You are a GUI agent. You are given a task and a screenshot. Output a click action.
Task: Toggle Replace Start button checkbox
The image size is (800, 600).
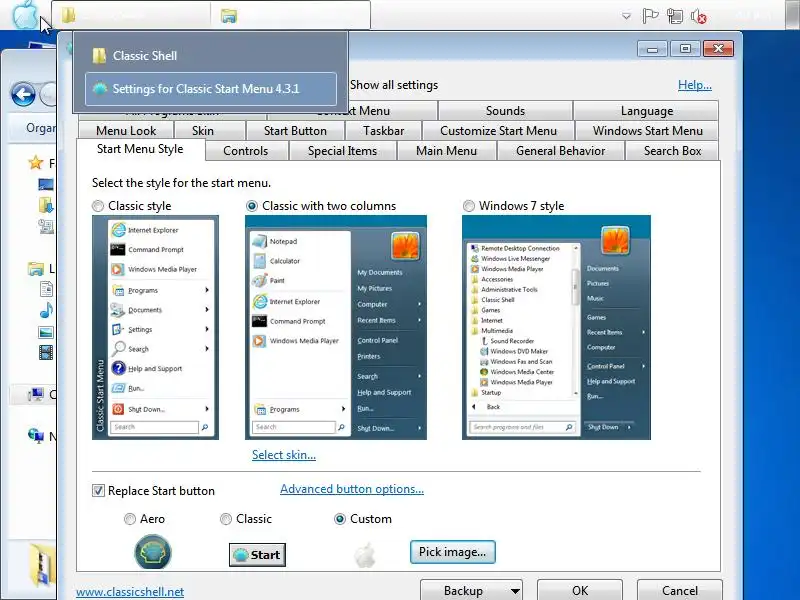pos(98,491)
